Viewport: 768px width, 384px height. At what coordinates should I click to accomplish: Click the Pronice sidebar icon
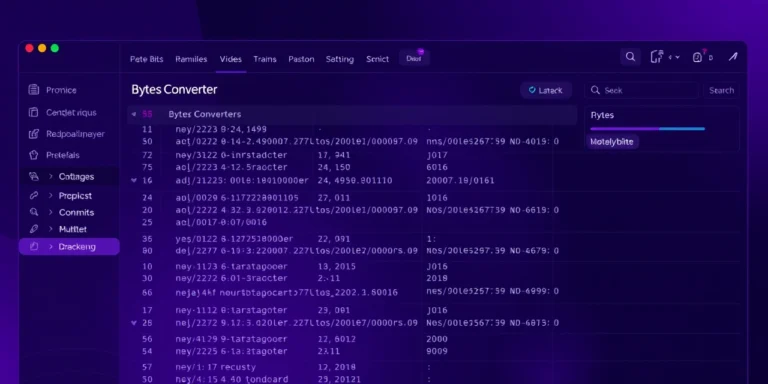click(x=33, y=90)
